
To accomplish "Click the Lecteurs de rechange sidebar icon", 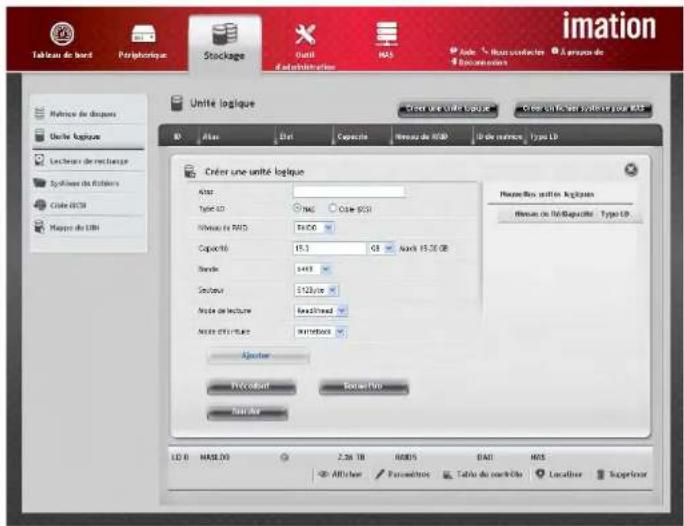I will click(39, 160).
